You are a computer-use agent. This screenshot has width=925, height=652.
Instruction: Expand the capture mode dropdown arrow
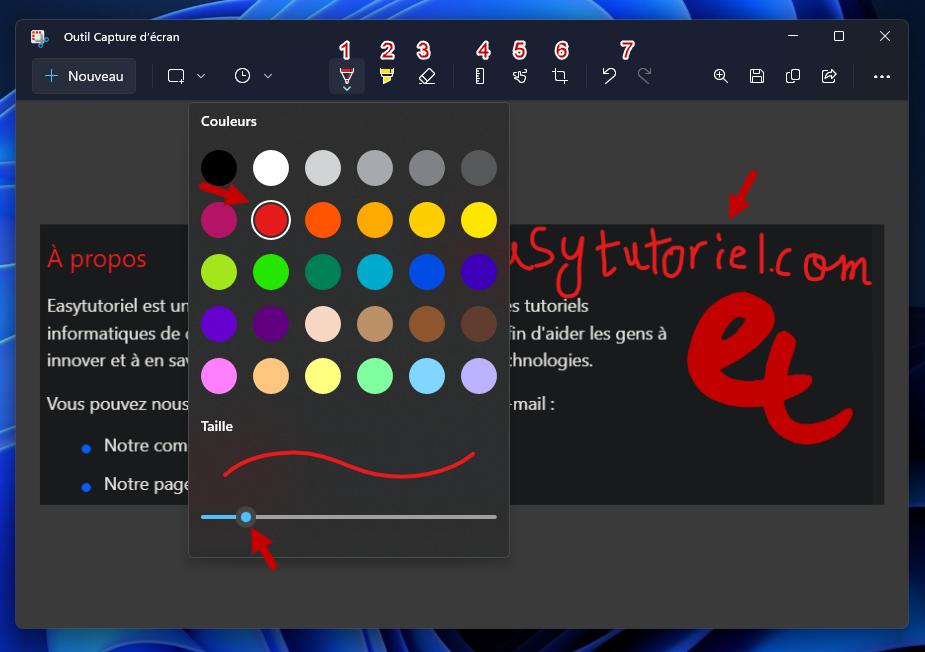tap(201, 76)
